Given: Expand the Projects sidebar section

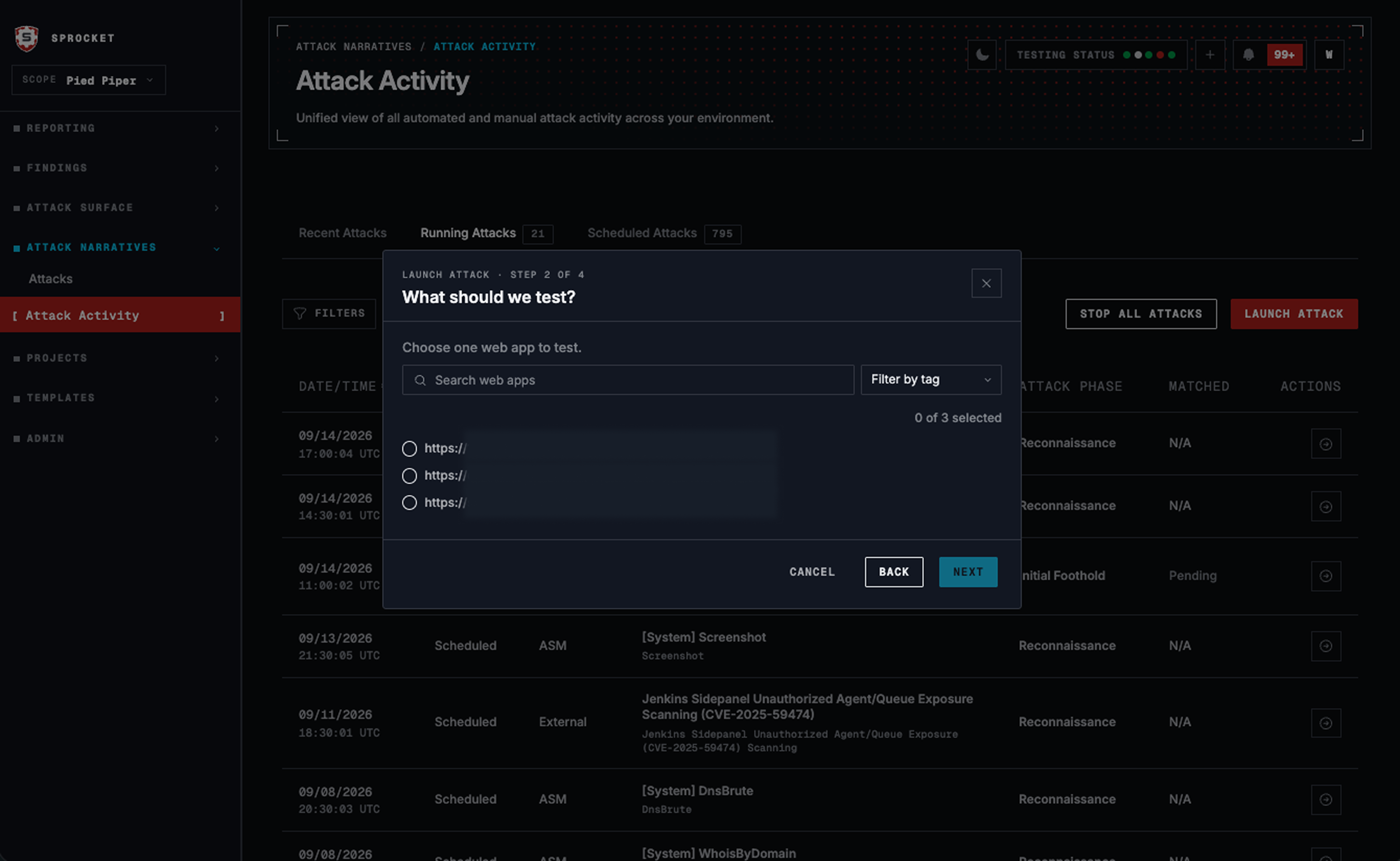Looking at the screenshot, I should point(117,358).
